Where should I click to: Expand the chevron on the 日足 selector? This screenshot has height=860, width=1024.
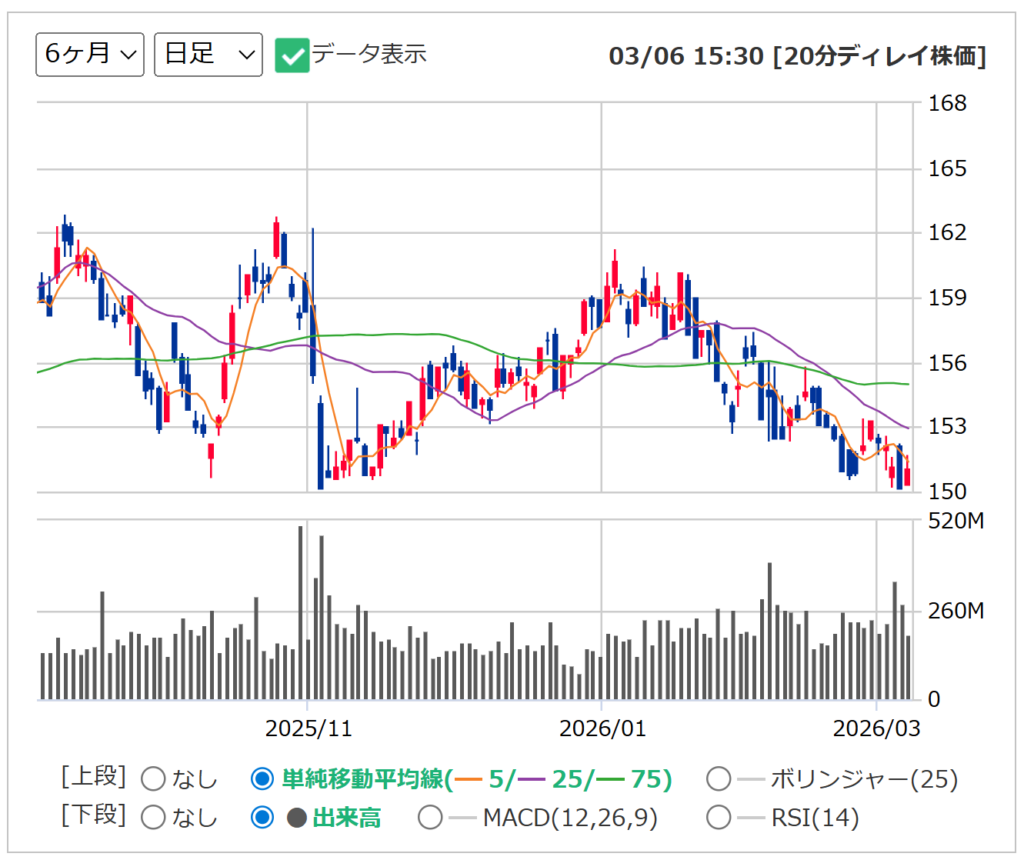[246, 55]
